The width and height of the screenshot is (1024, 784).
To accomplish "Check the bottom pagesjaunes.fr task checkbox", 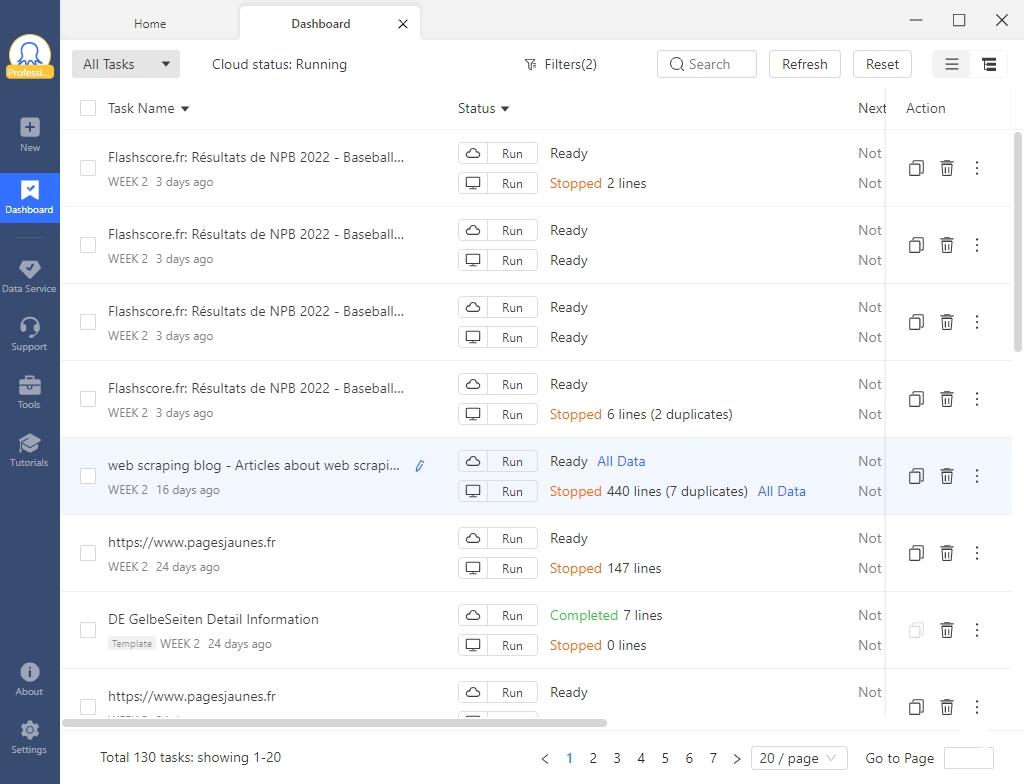I will pos(88,707).
